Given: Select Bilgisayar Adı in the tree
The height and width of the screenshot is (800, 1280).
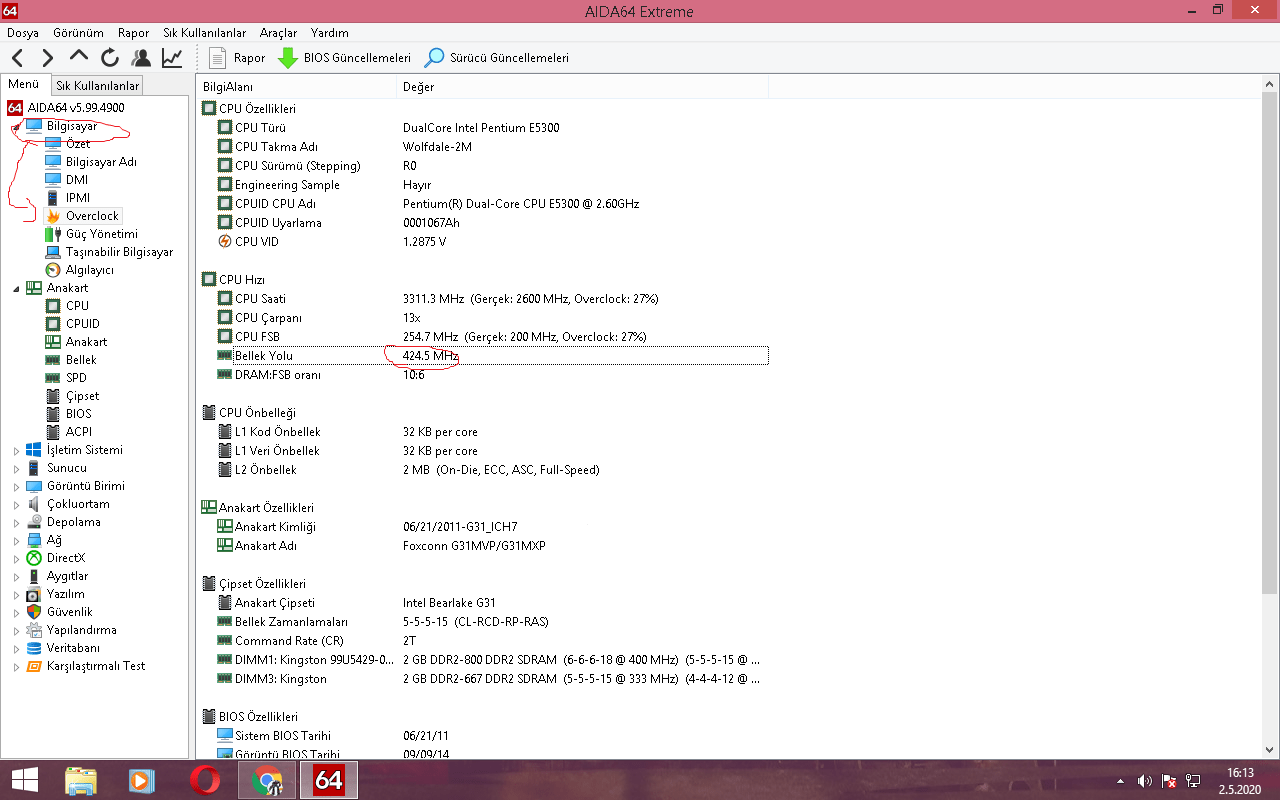Looking at the screenshot, I should click(x=101, y=162).
